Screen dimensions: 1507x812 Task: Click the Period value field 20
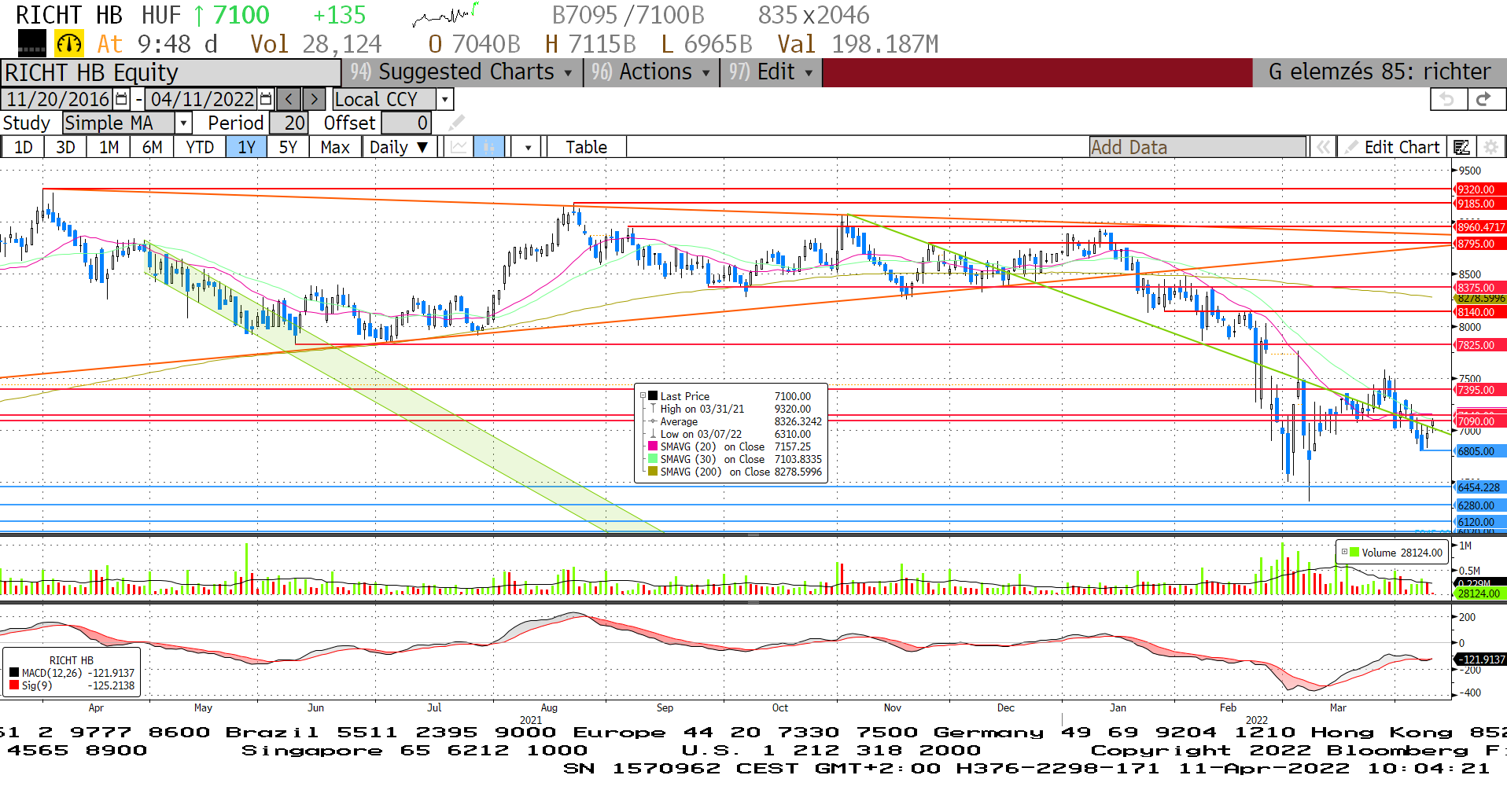click(x=289, y=123)
